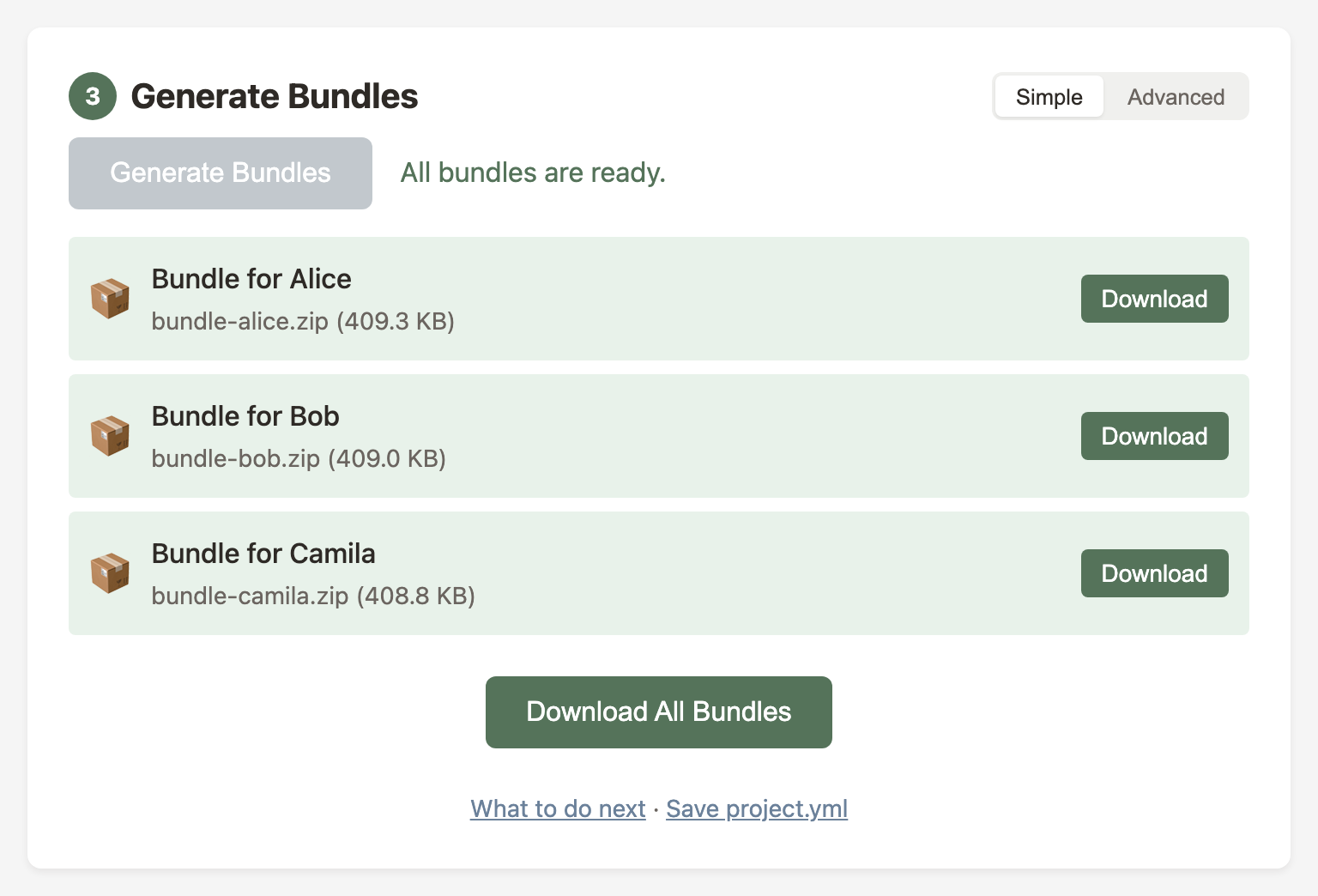The width and height of the screenshot is (1318, 896).
Task: Download bundle-alice.zip
Action: tap(1154, 299)
